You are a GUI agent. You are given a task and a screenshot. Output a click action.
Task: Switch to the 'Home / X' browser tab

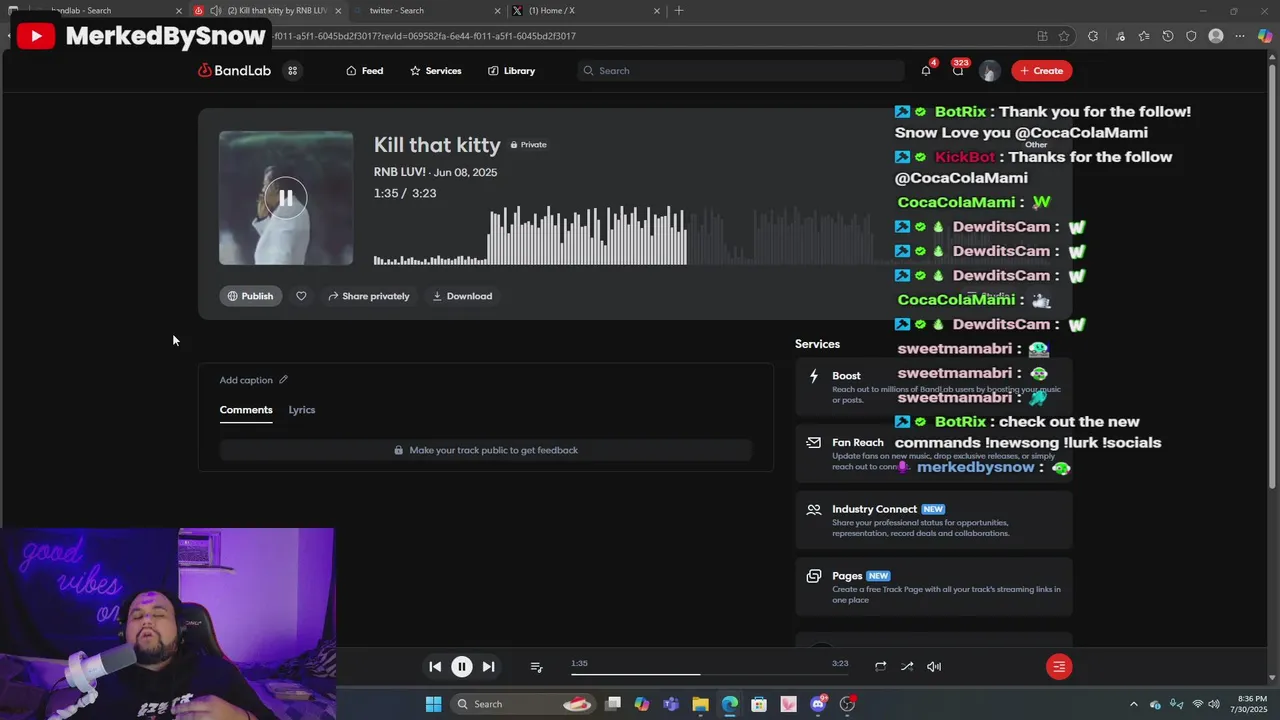point(585,11)
